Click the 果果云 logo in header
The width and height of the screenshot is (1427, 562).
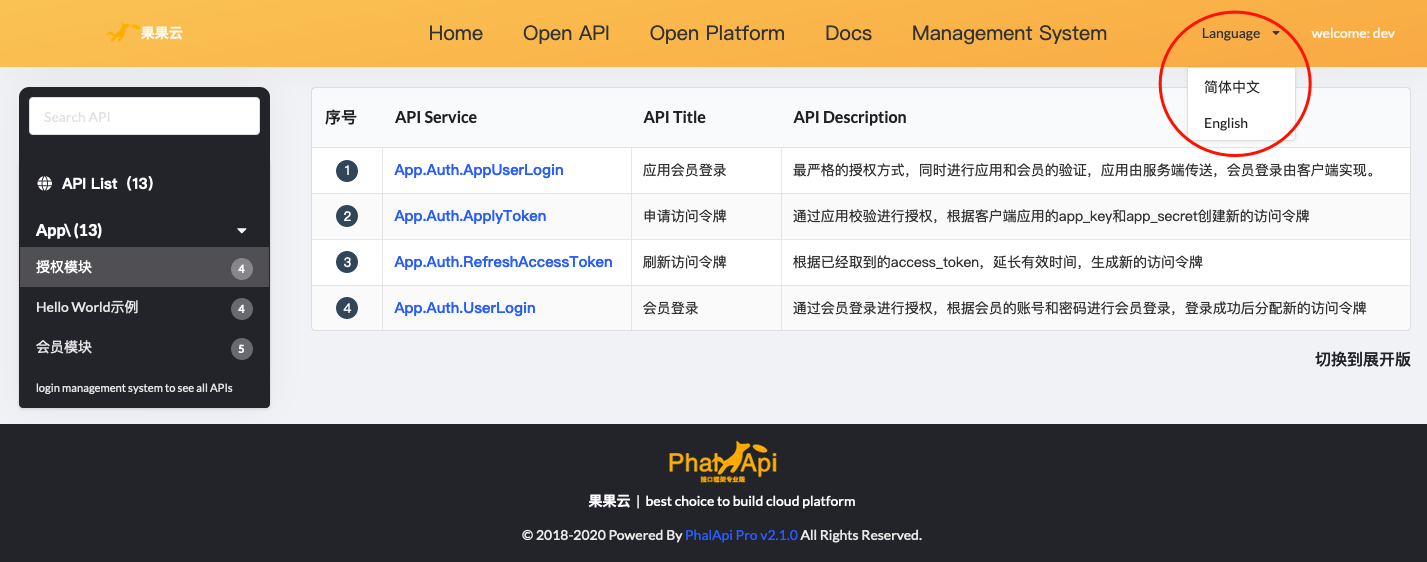coord(145,33)
